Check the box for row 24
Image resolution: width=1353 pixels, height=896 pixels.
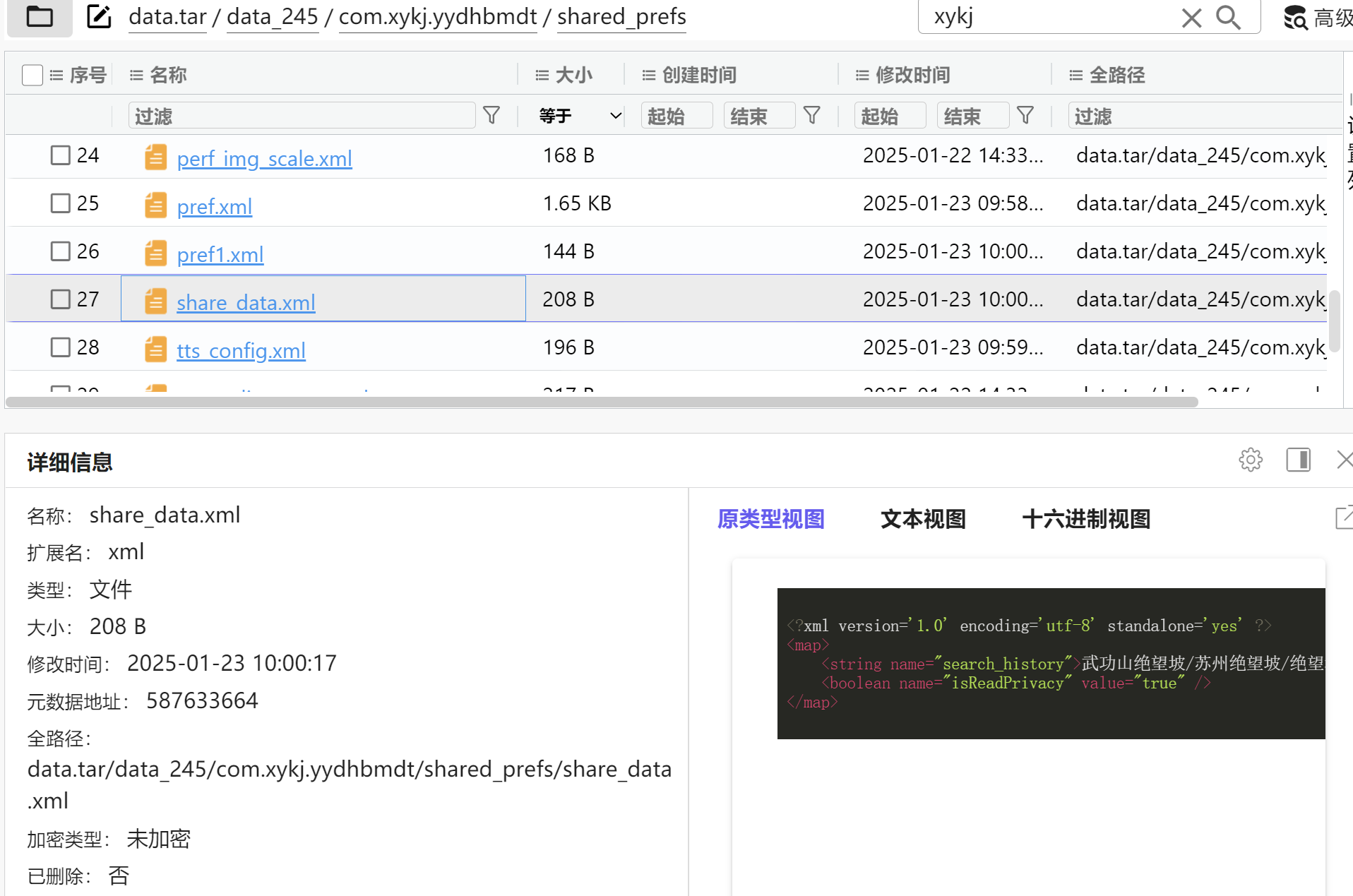point(61,155)
